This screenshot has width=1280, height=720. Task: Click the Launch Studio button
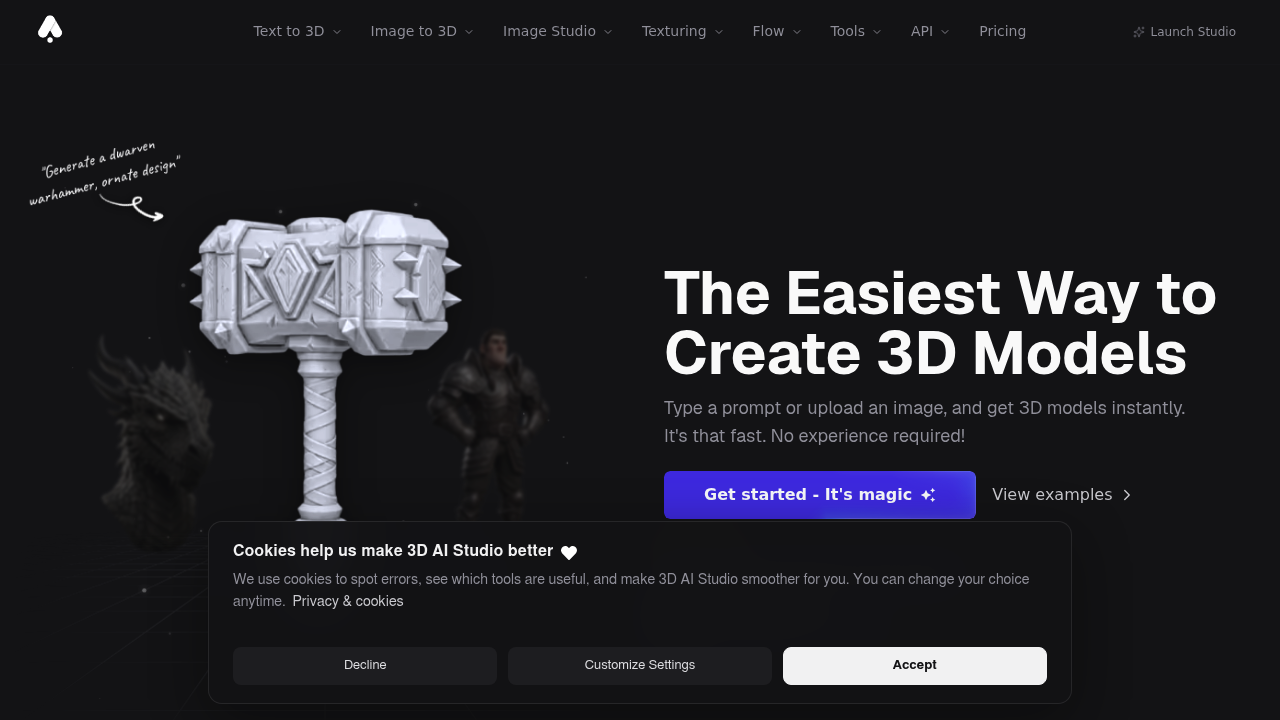tap(1184, 32)
